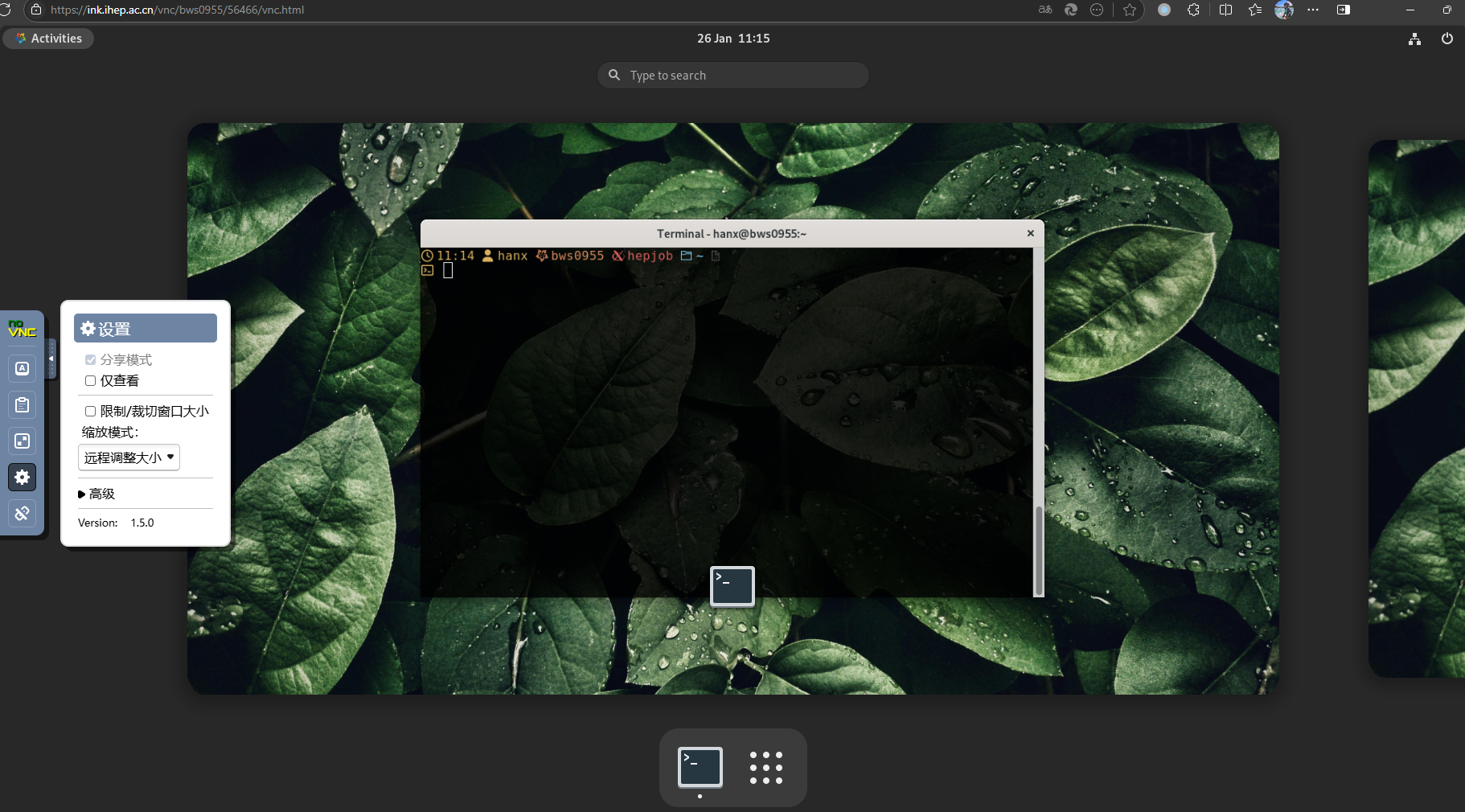Select the Terminal window thumbnail
The image size is (1465, 812).
(x=732, y=408)
